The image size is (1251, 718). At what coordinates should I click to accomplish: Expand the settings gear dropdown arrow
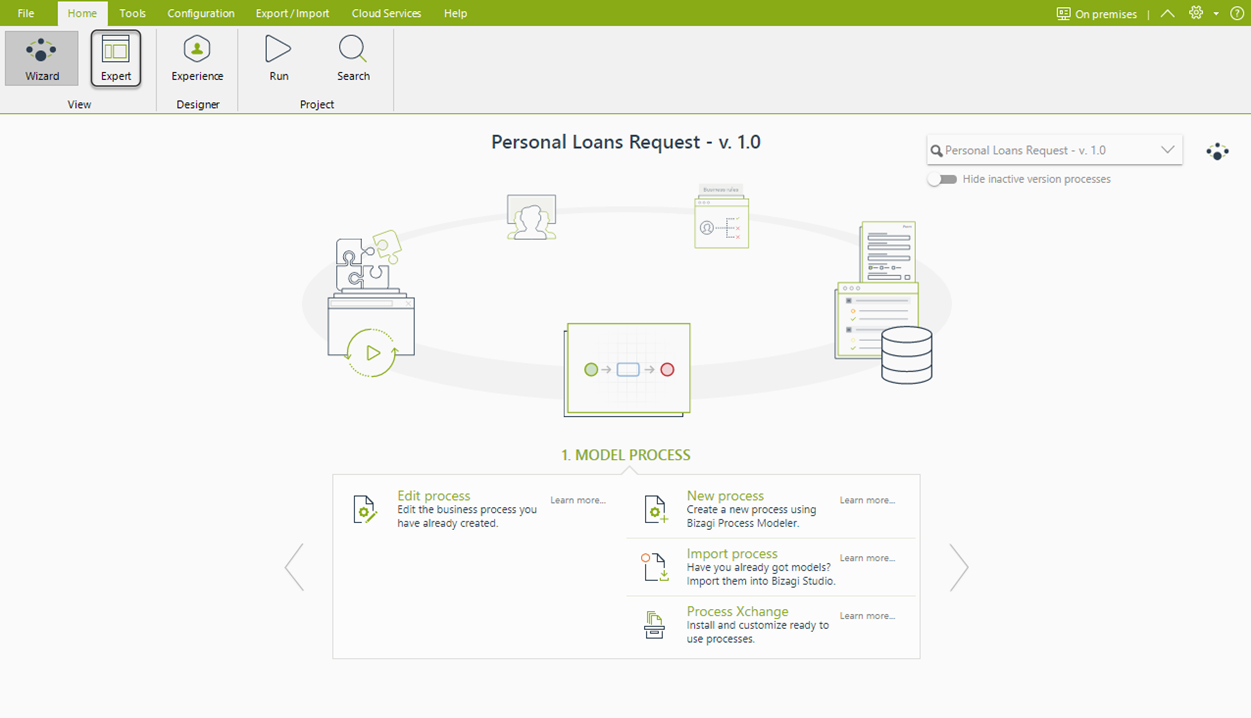1216,14
